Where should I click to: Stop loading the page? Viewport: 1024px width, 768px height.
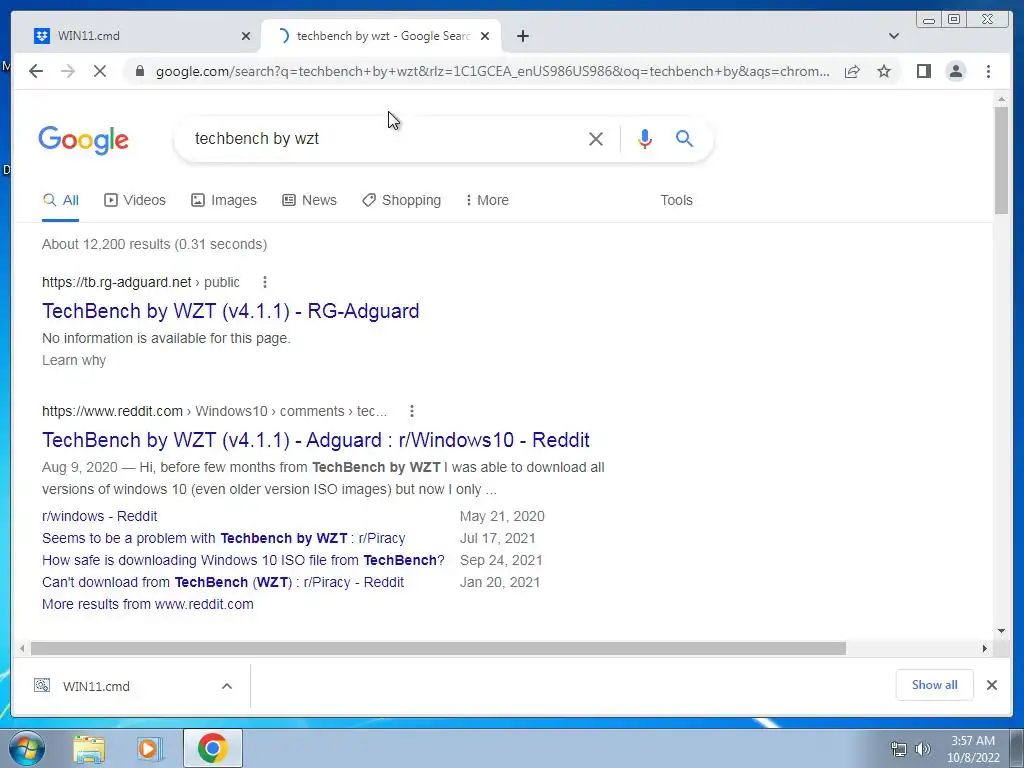coord(100,71)
